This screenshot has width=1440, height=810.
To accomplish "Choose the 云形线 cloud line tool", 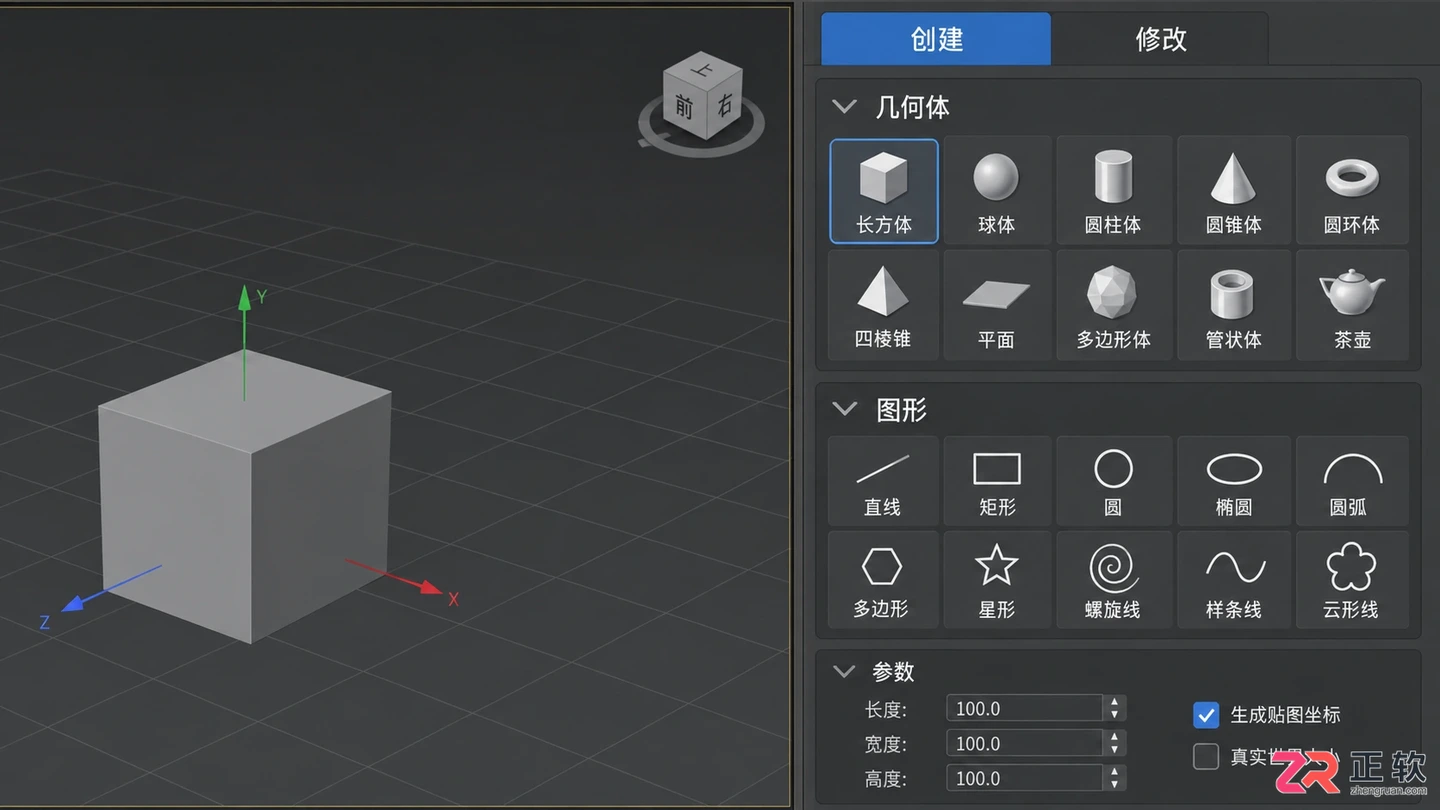I will click(1352, 580).
